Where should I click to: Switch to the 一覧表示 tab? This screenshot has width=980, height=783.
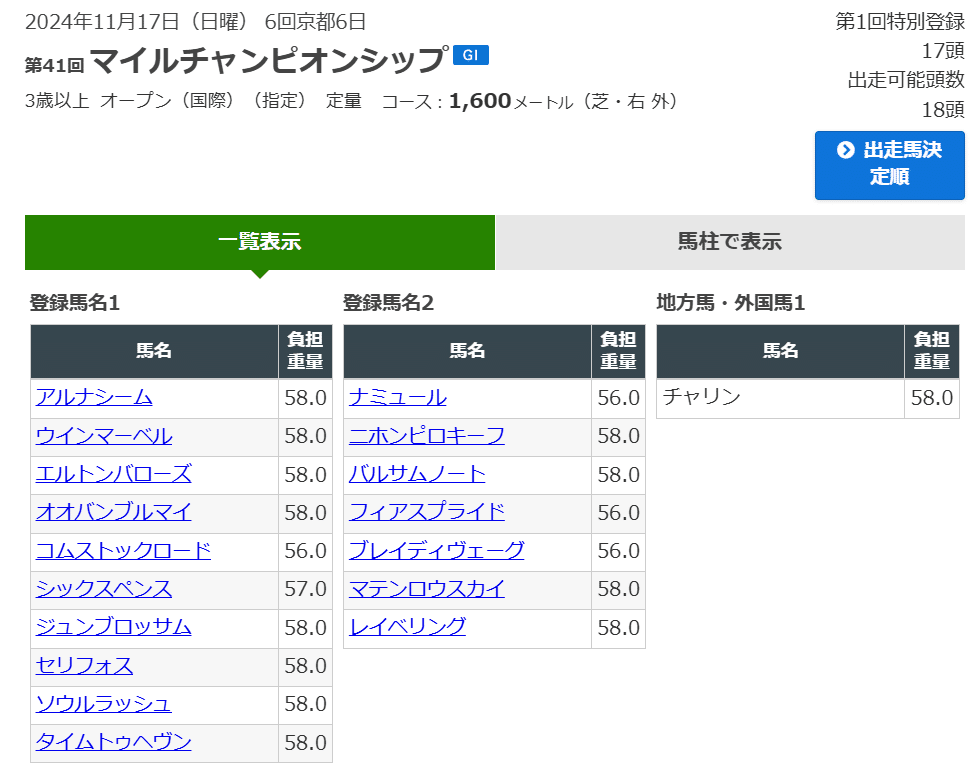tap(260, 242)
